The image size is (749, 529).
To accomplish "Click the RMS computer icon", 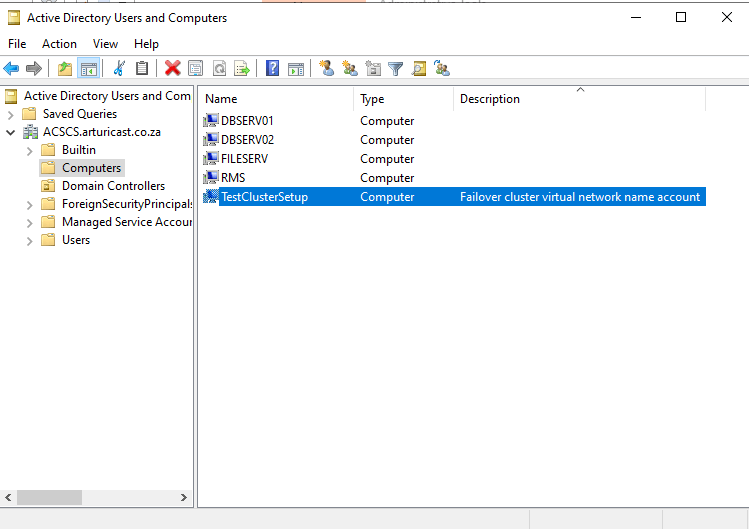I will click(211, 177).
